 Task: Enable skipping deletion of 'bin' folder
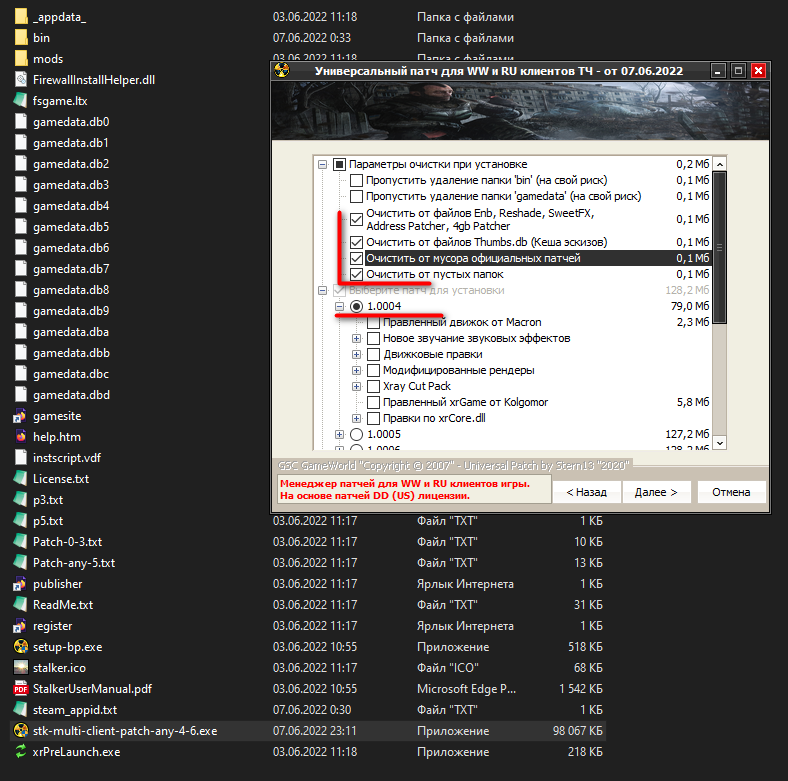click(x=356, y=180)
